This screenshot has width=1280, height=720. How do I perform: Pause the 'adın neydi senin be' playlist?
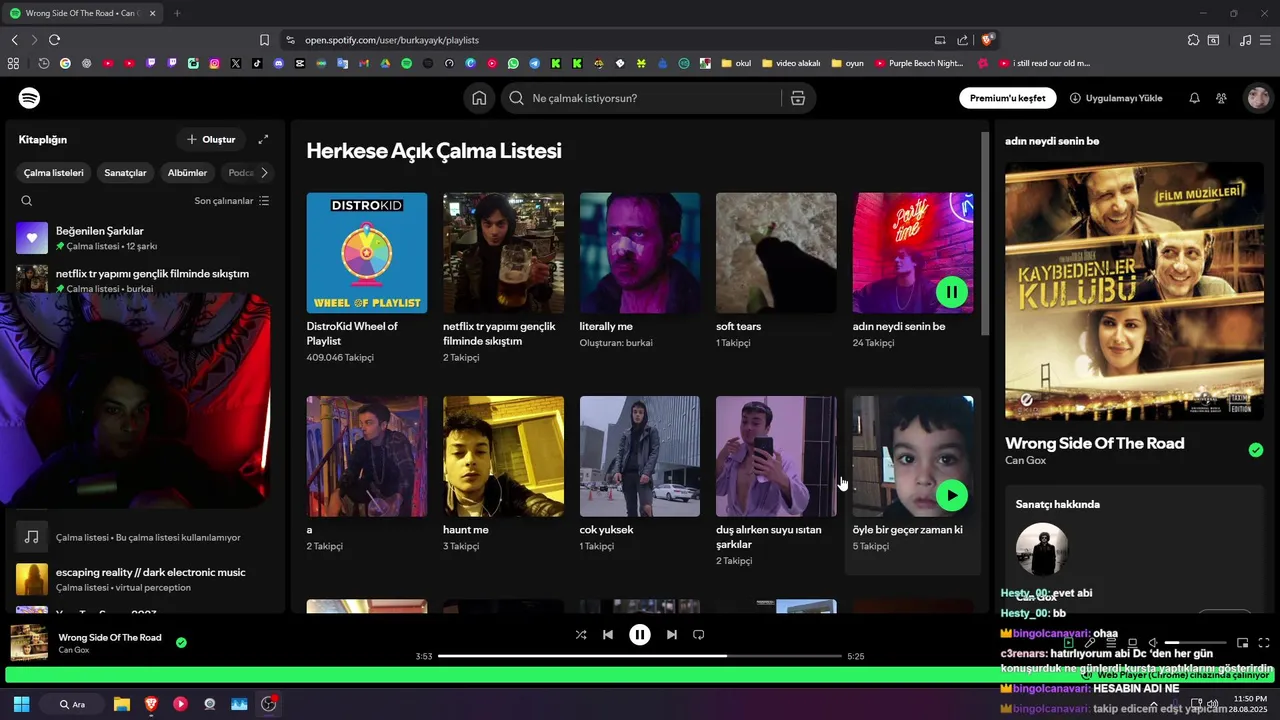coord(951,292)
